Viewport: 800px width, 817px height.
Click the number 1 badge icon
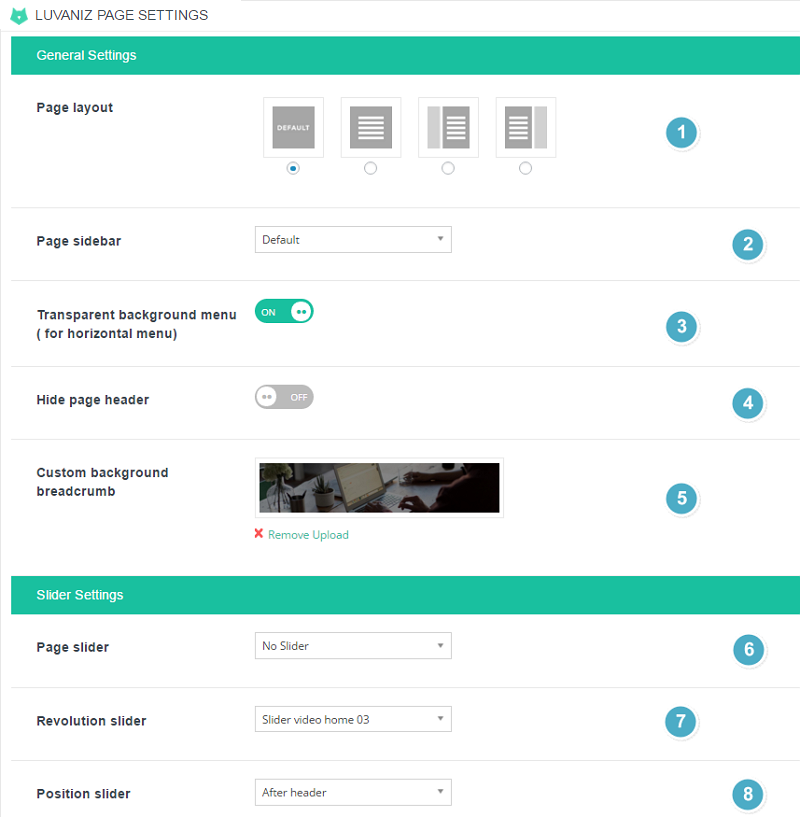681,132
